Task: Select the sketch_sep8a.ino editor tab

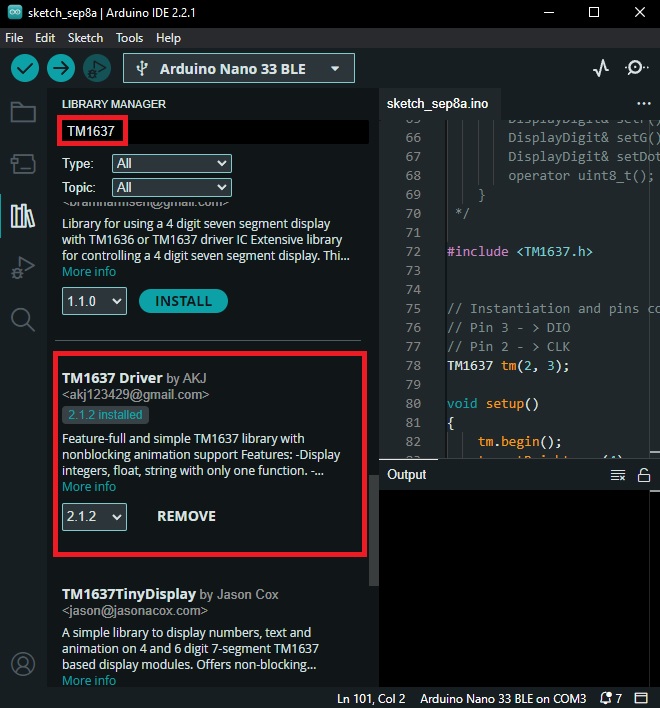Action: pyautogui.click(x=437, y=104)
